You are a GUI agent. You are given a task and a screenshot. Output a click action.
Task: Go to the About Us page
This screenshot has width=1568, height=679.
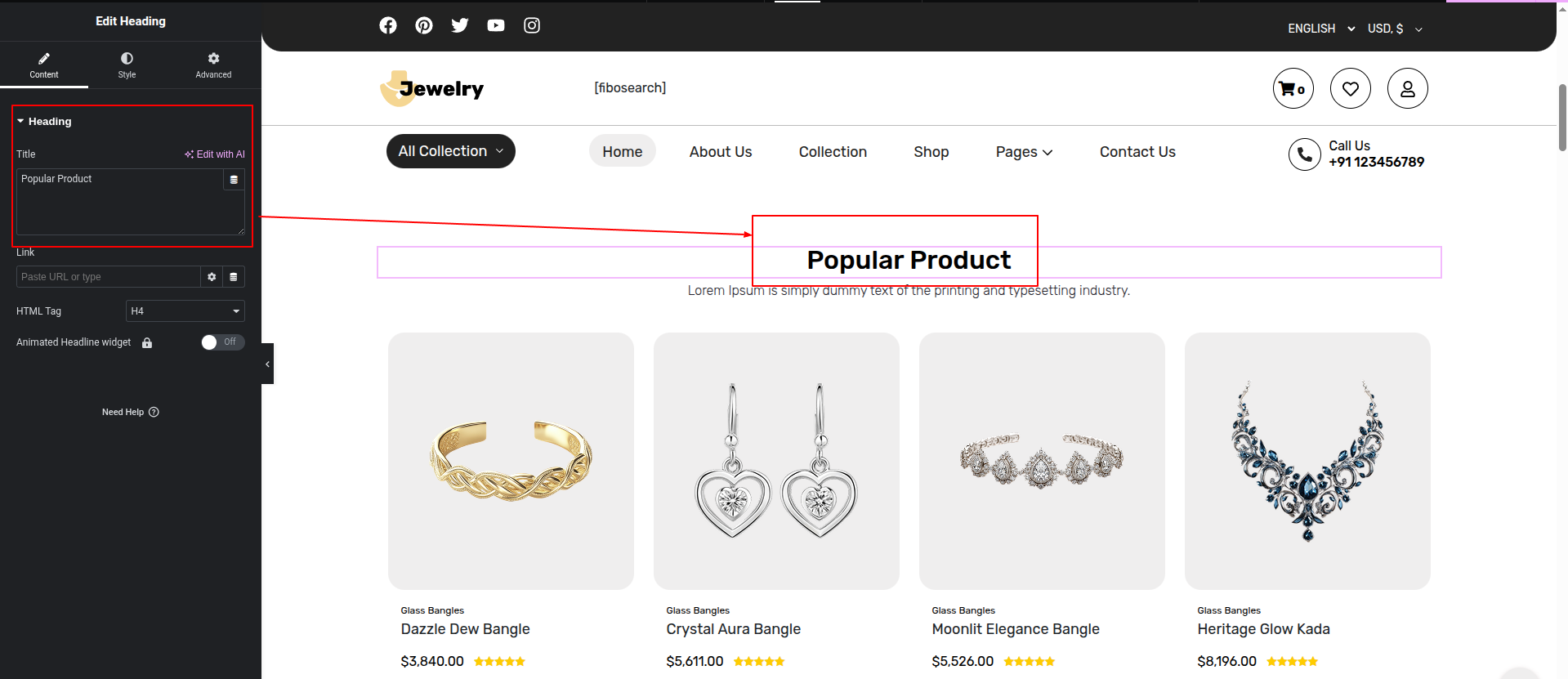[720, 152]
